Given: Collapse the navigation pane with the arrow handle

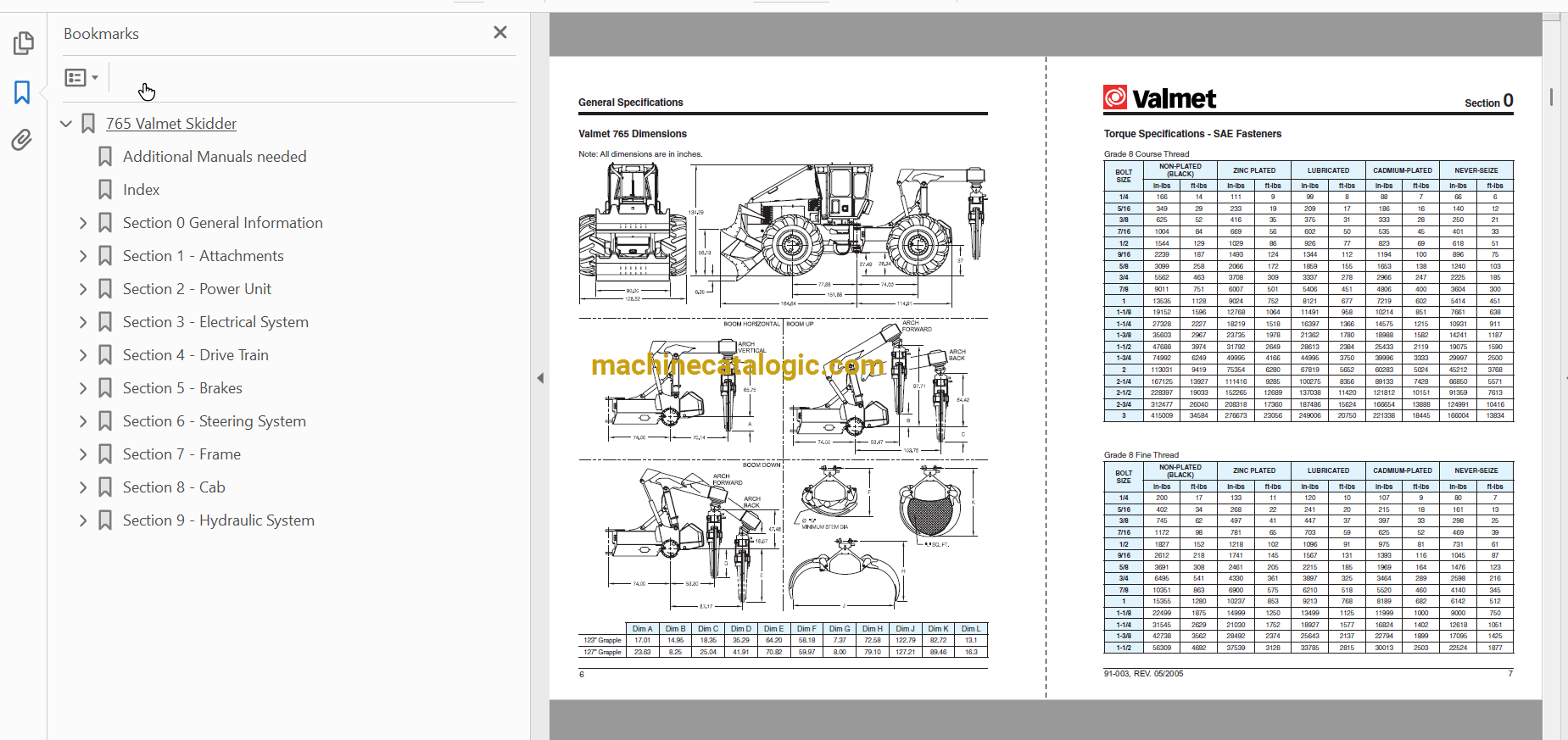Looking at the screenshot, I should pos(540,378).
